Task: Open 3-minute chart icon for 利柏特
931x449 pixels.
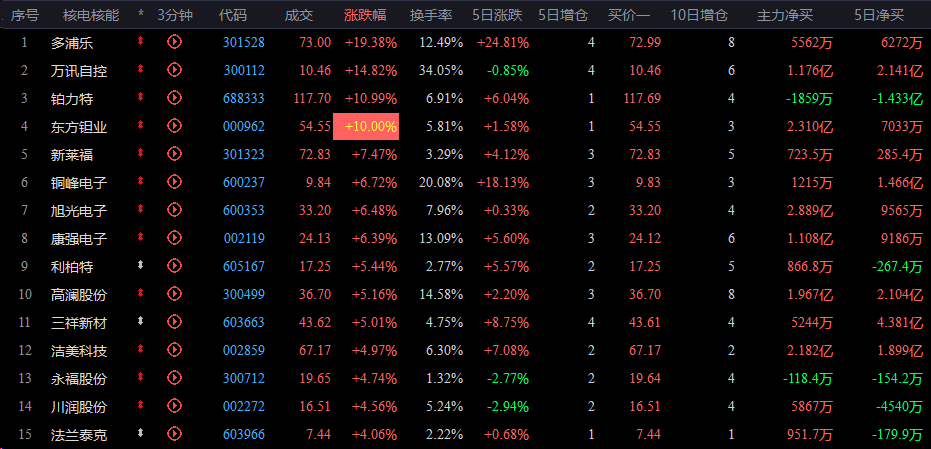Action: click(174, 265)
